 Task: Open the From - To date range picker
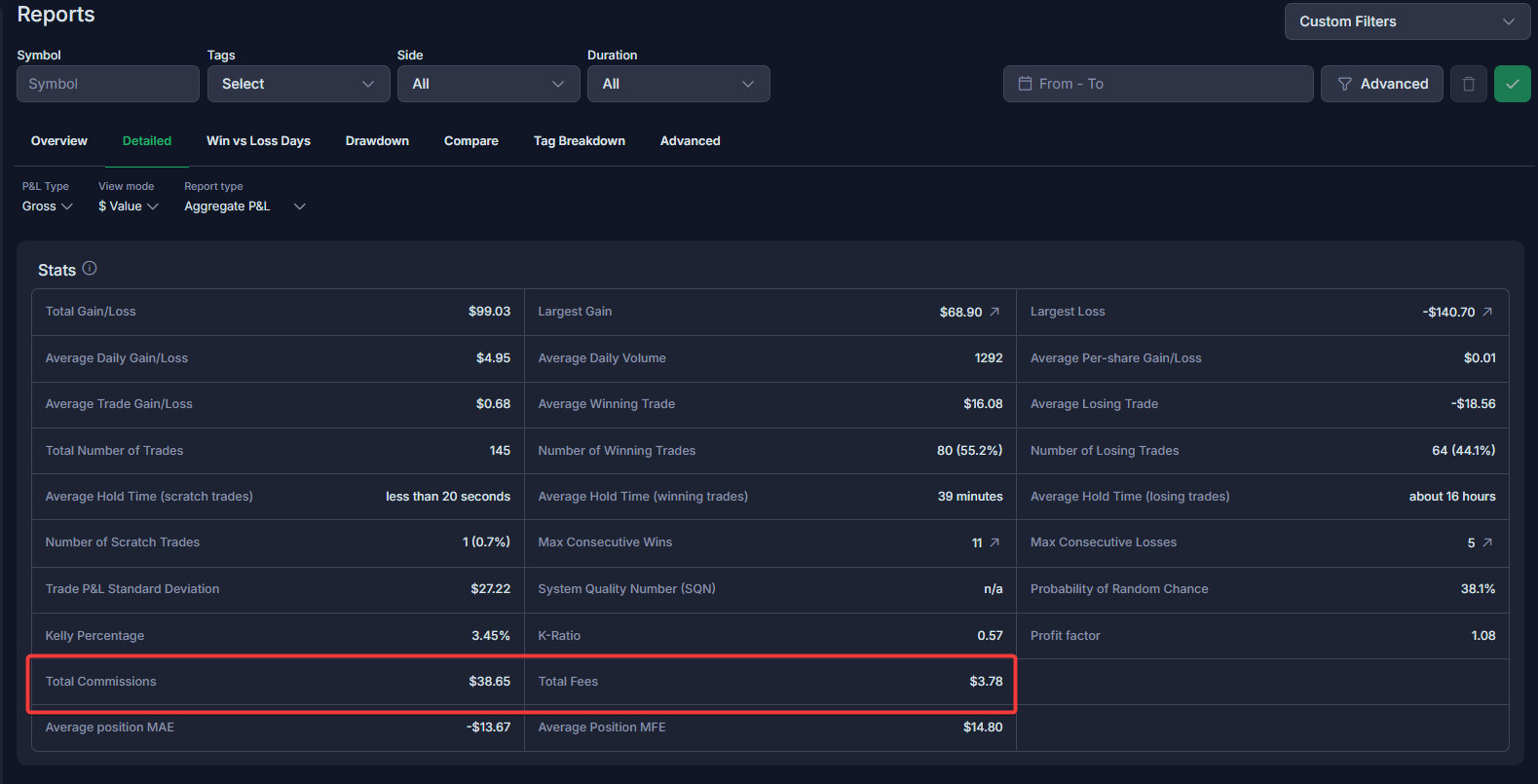[1158, 84]
